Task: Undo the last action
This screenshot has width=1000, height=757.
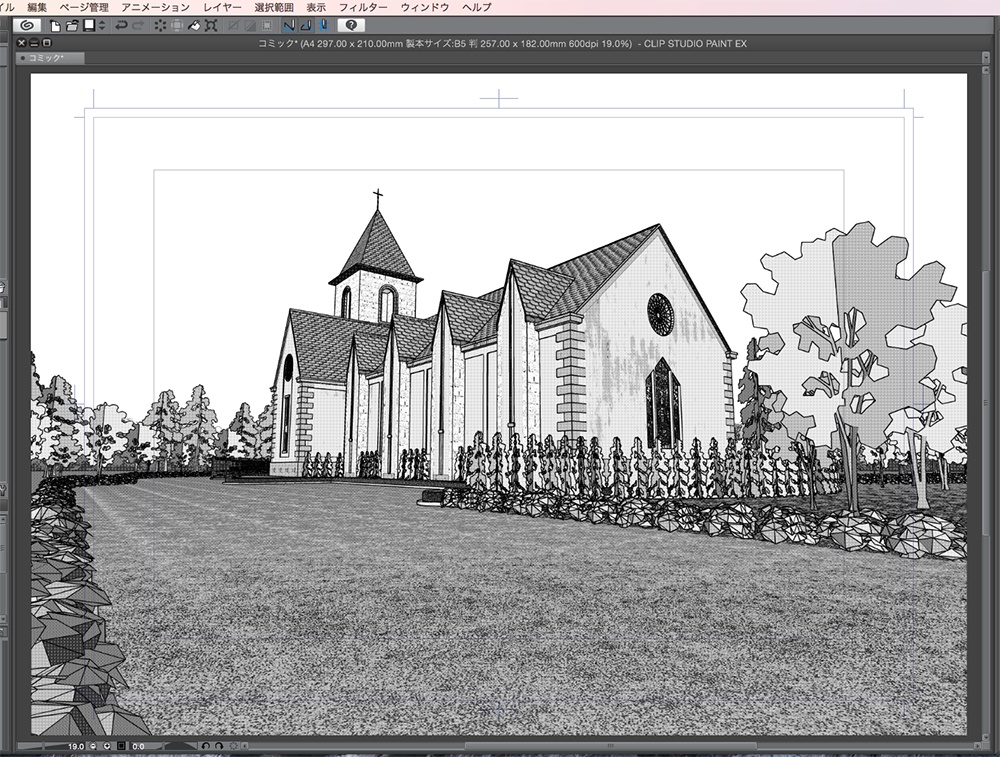Action: [x=121, y=26]
